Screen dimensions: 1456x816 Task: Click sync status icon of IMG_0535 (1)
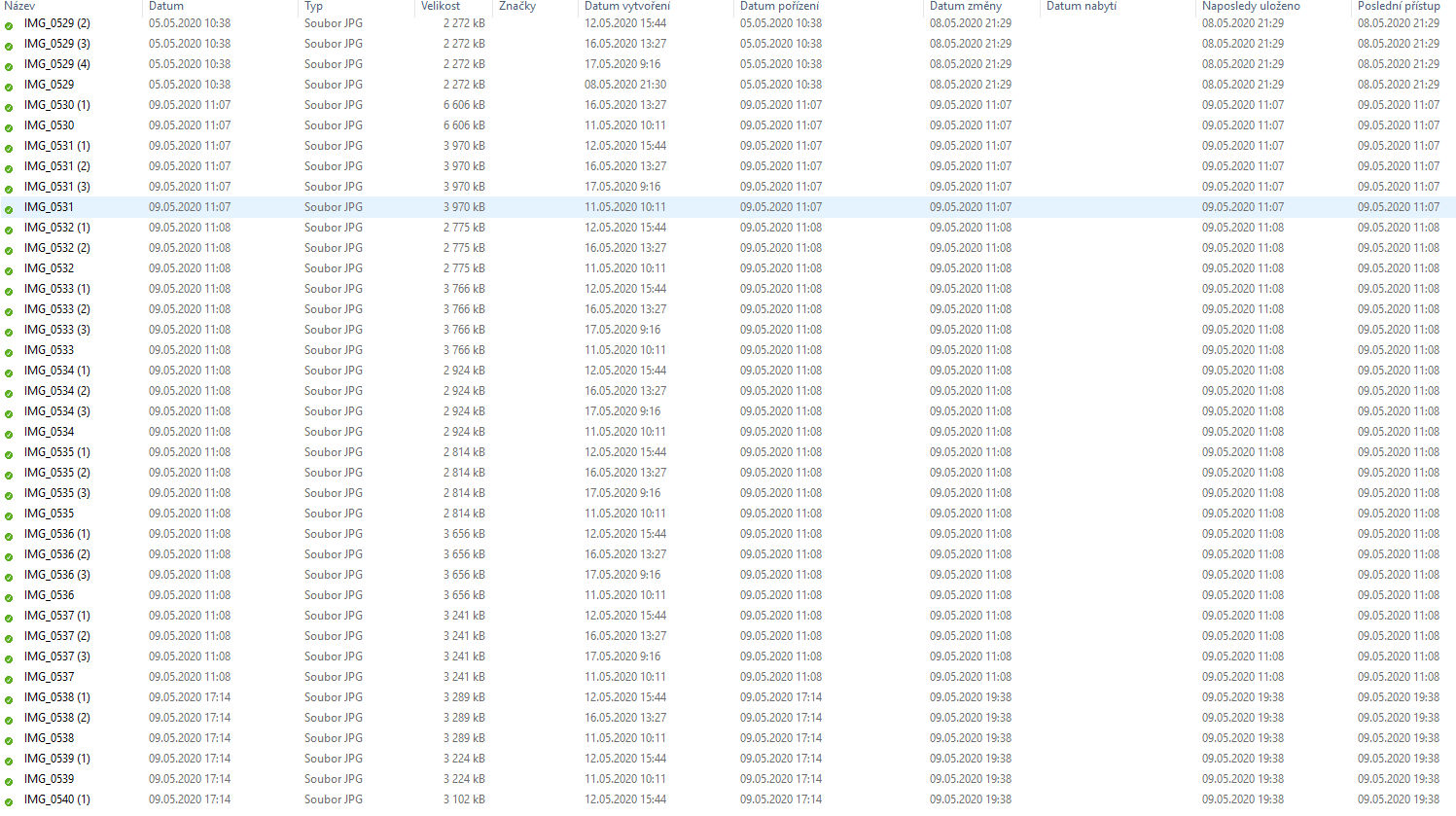click(x=9, y=453)
